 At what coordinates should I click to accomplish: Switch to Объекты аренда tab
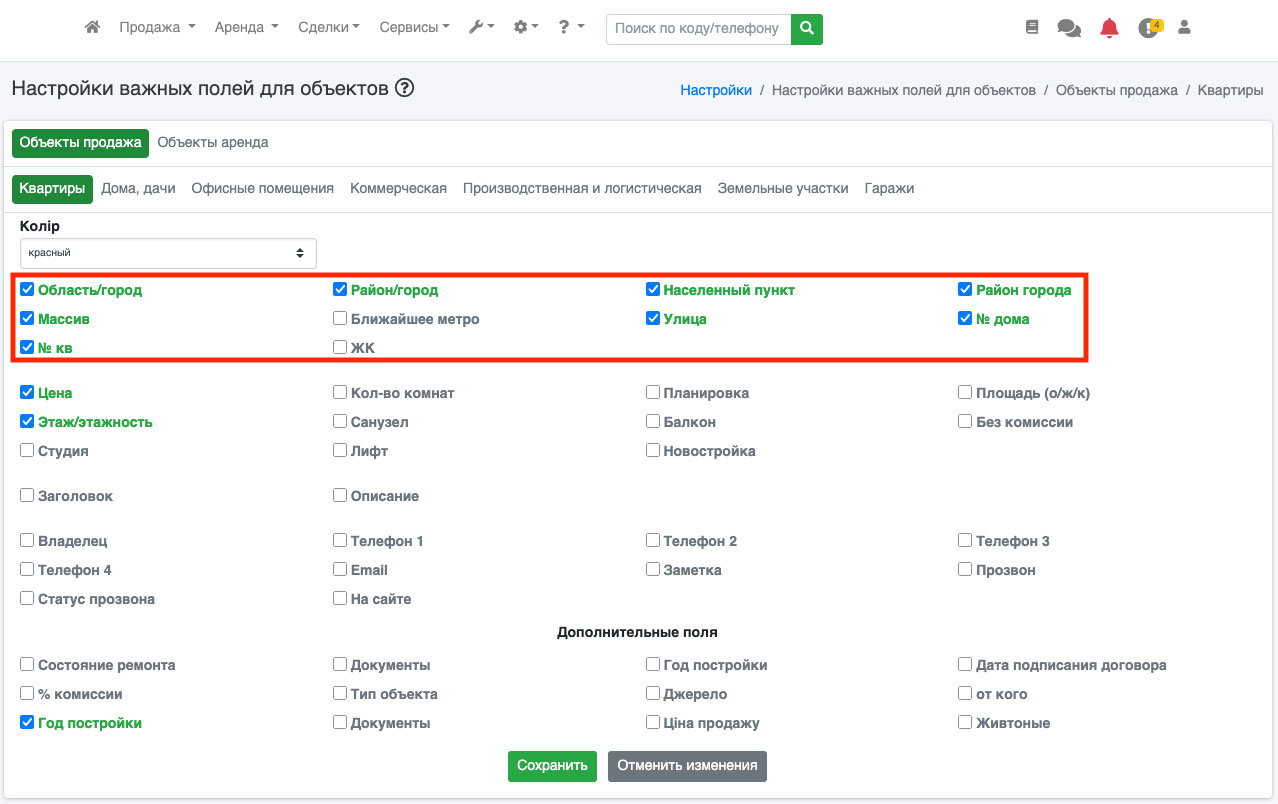pyautogui.click(x=213, y=142)
